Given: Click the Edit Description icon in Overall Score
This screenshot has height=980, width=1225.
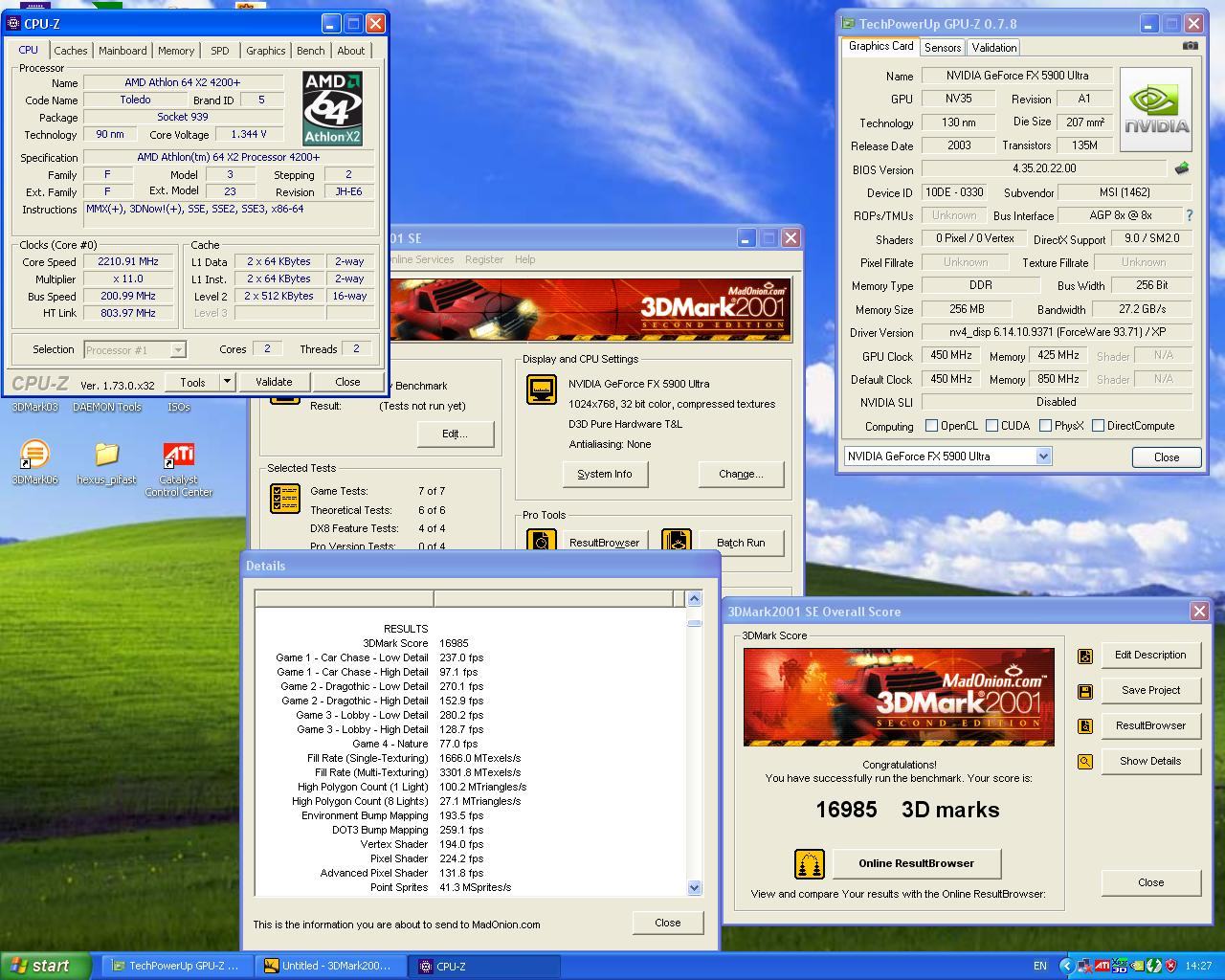Looking at the screenshot, I should coord(1085,656).
